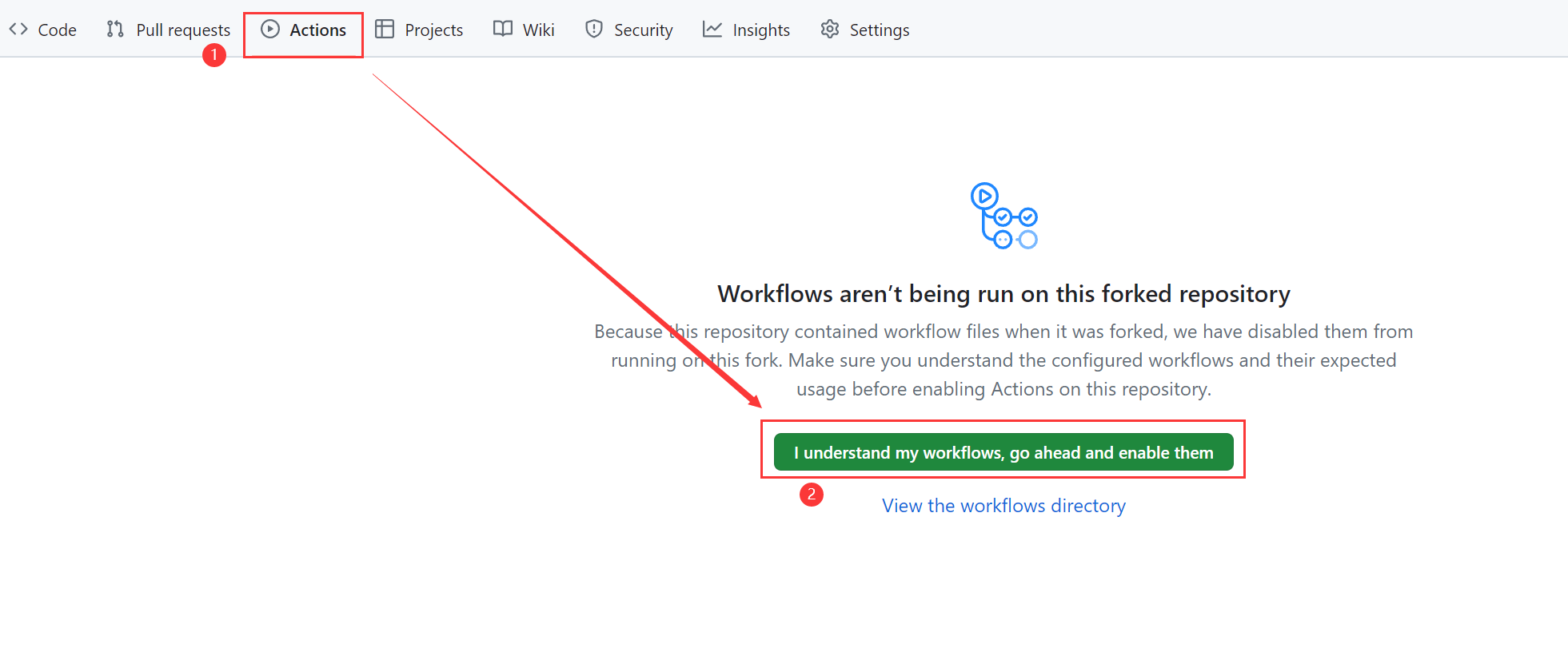Switch to the Actions tab

point(304,30)
